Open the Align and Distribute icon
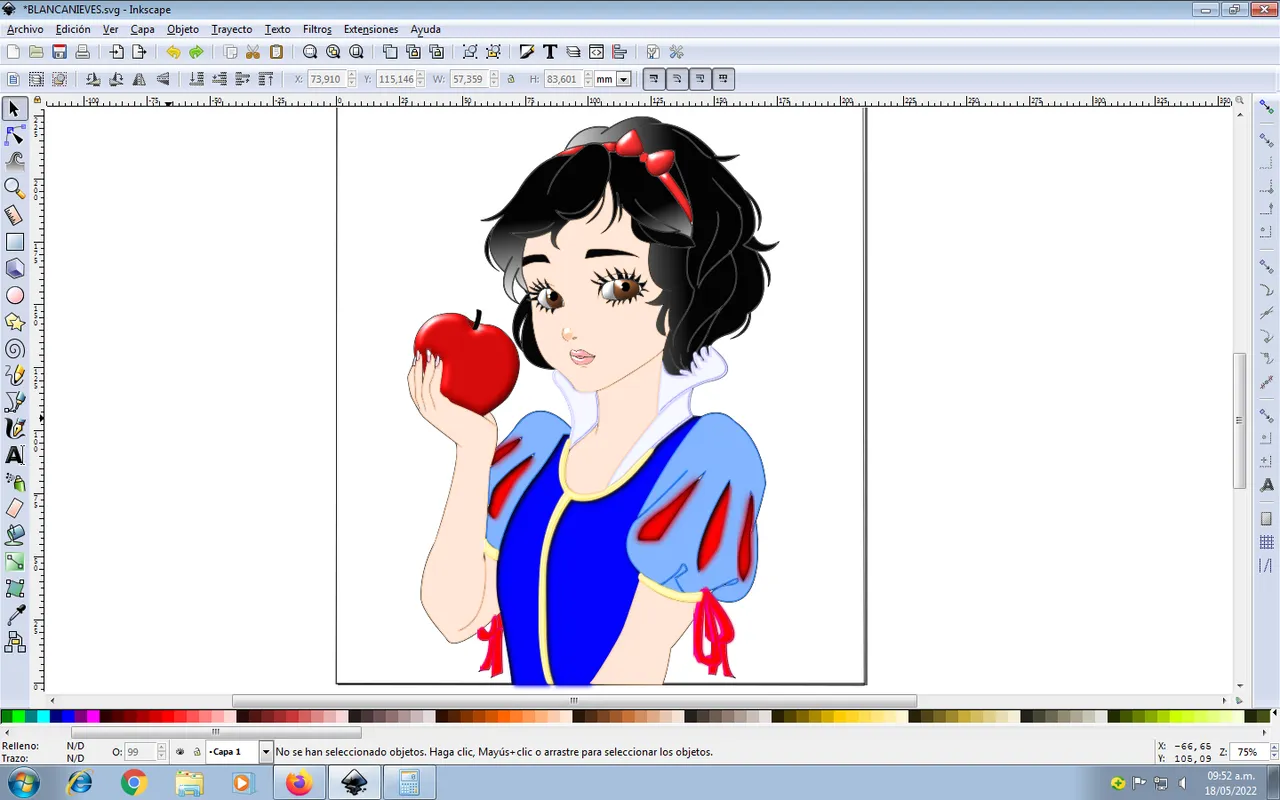The height and width of the screenshot is (800, 1280). pyautogui.click(x=619, y=52)
